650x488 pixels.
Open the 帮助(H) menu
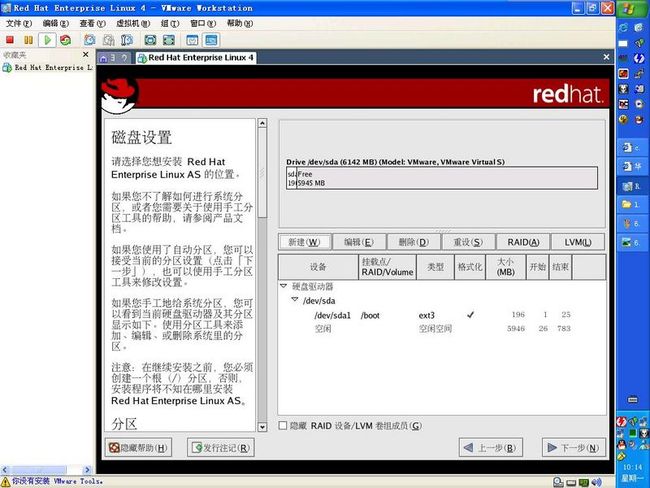pos(240,23)
